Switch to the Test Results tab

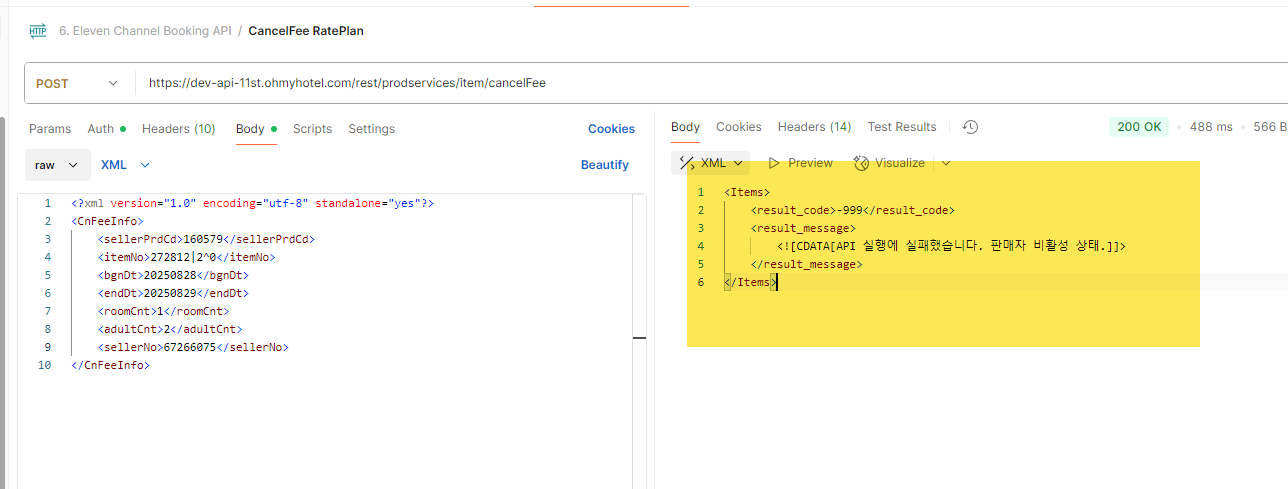[901, 127]
